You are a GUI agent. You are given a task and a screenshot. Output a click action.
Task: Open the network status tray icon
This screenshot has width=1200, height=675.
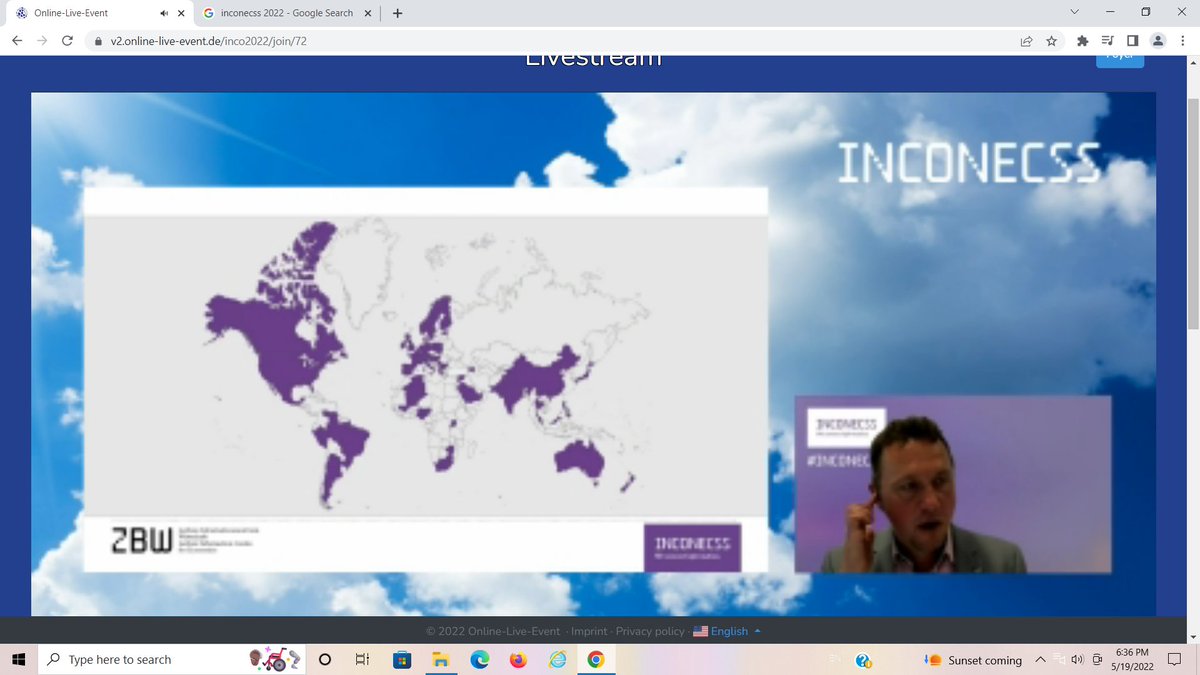pos(1059,660)
